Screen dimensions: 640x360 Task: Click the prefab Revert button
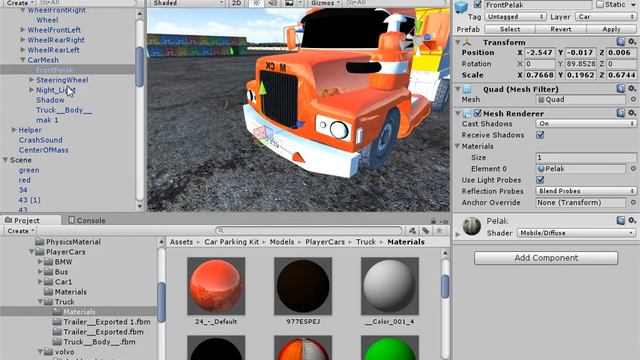click(560, 29)
